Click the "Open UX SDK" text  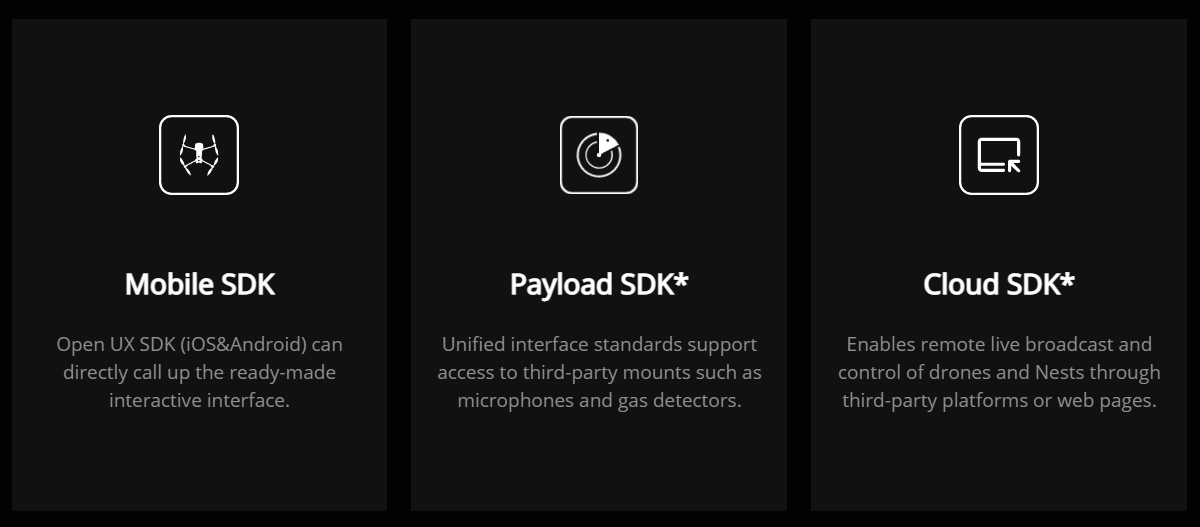coord(116,345)
